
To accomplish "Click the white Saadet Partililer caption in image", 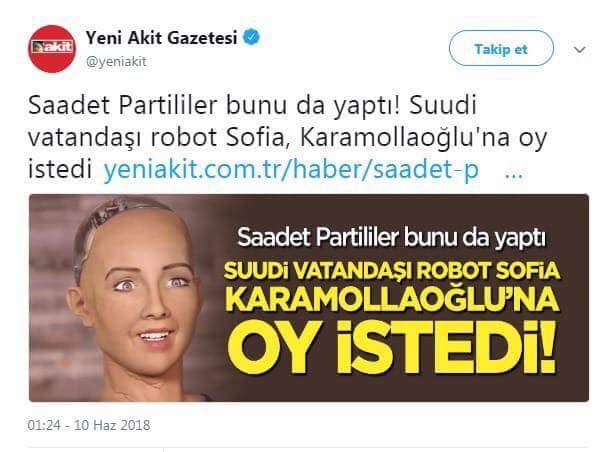I will click(391, 237).
